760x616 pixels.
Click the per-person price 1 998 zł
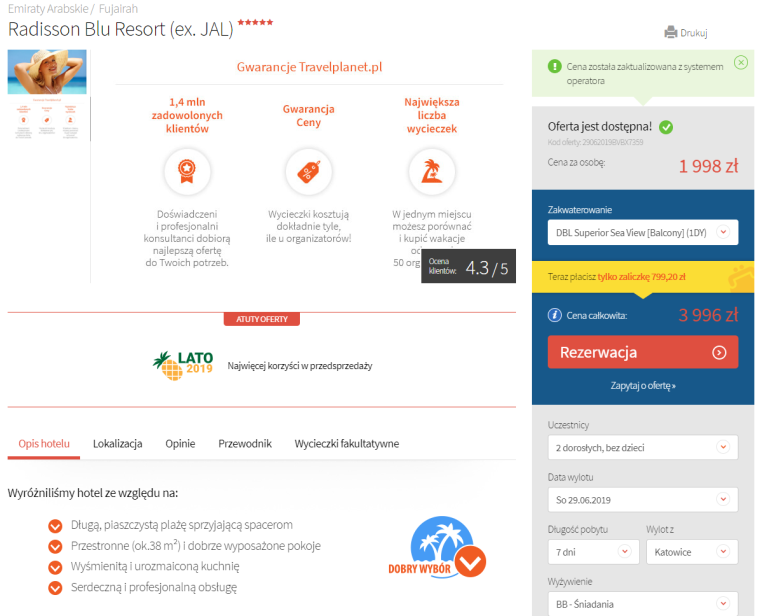(708, 166)
